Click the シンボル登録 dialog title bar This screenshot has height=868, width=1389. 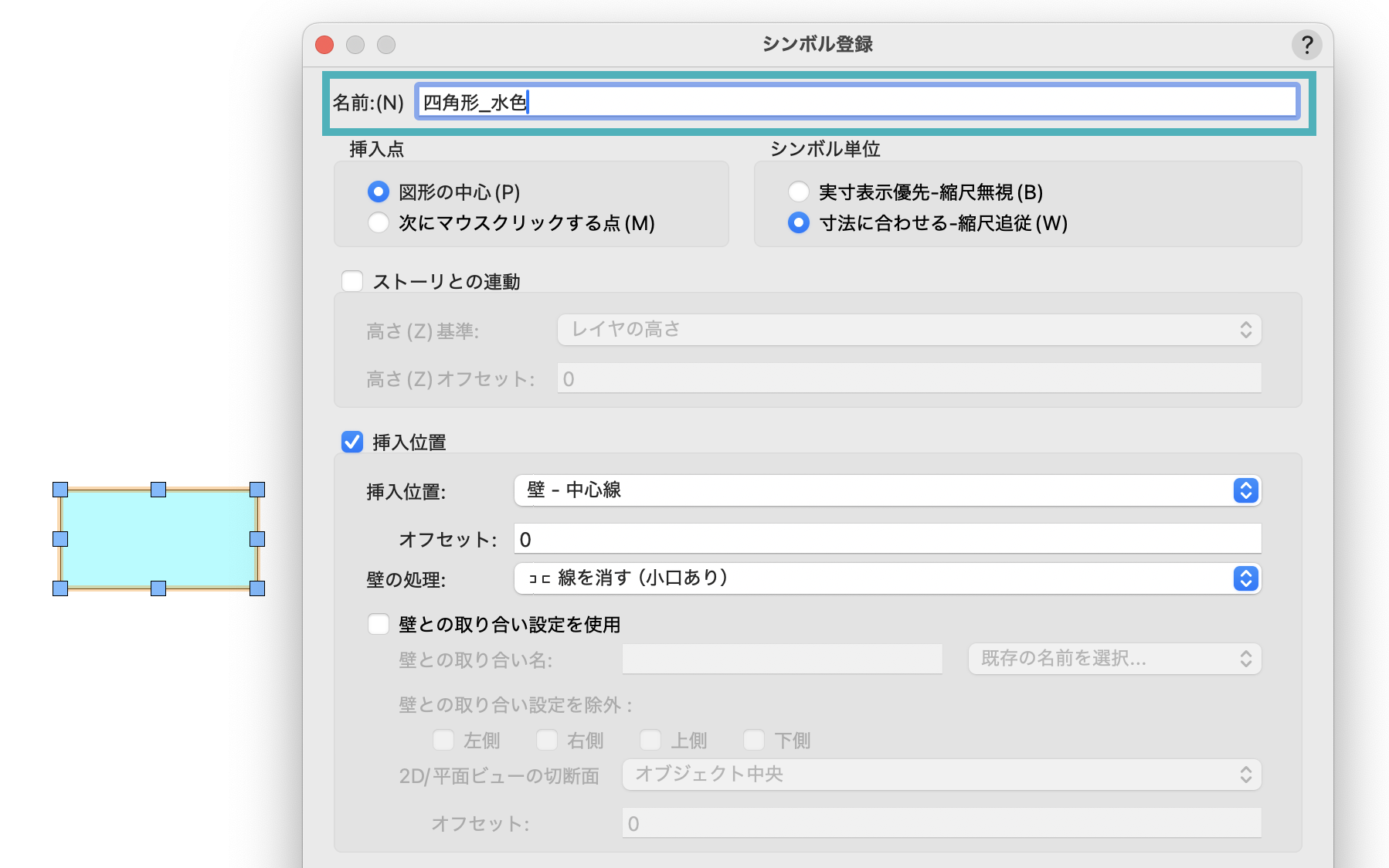pos(817,45)
